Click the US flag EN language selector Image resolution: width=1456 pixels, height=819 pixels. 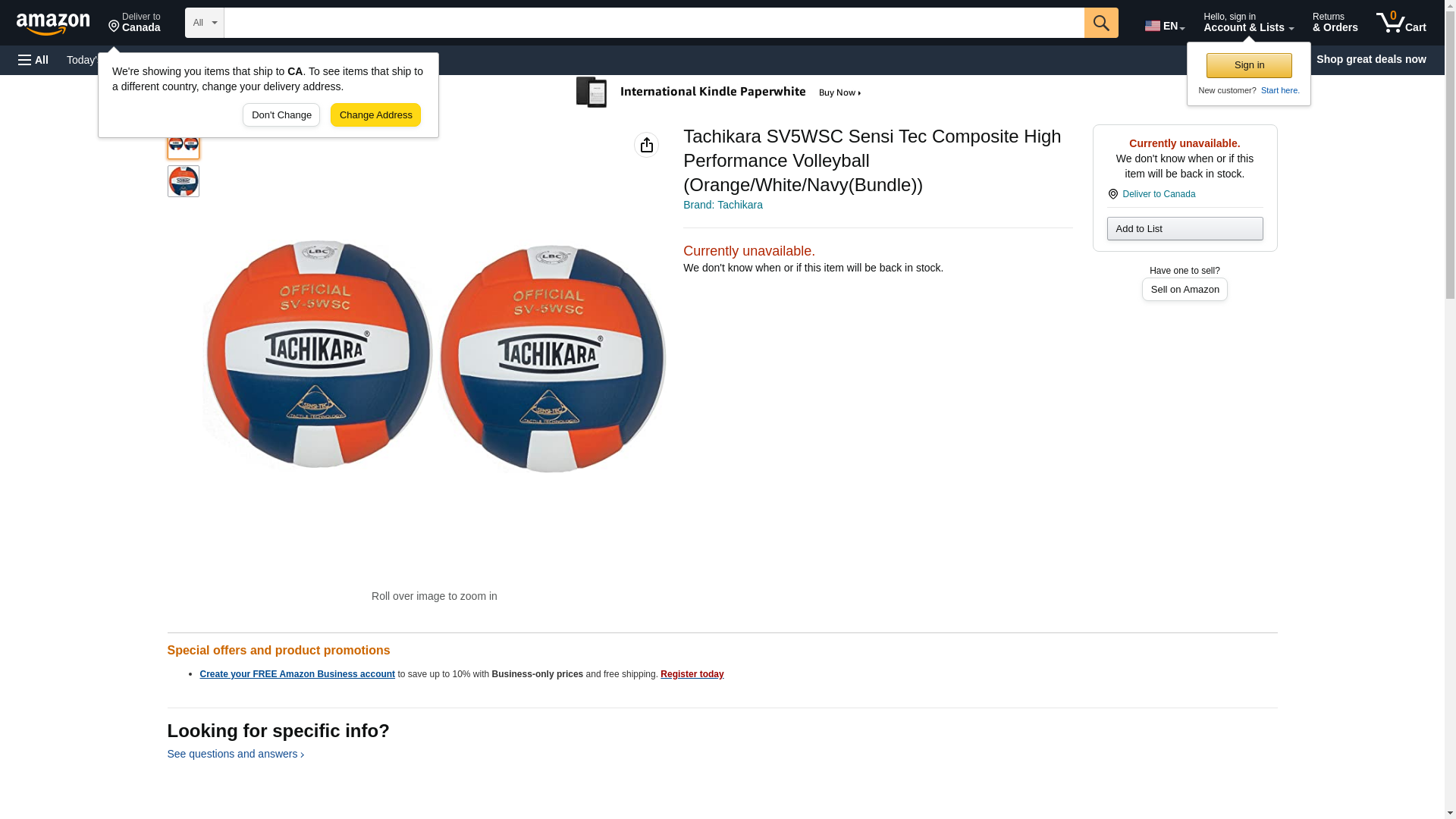pos(1165,25)
